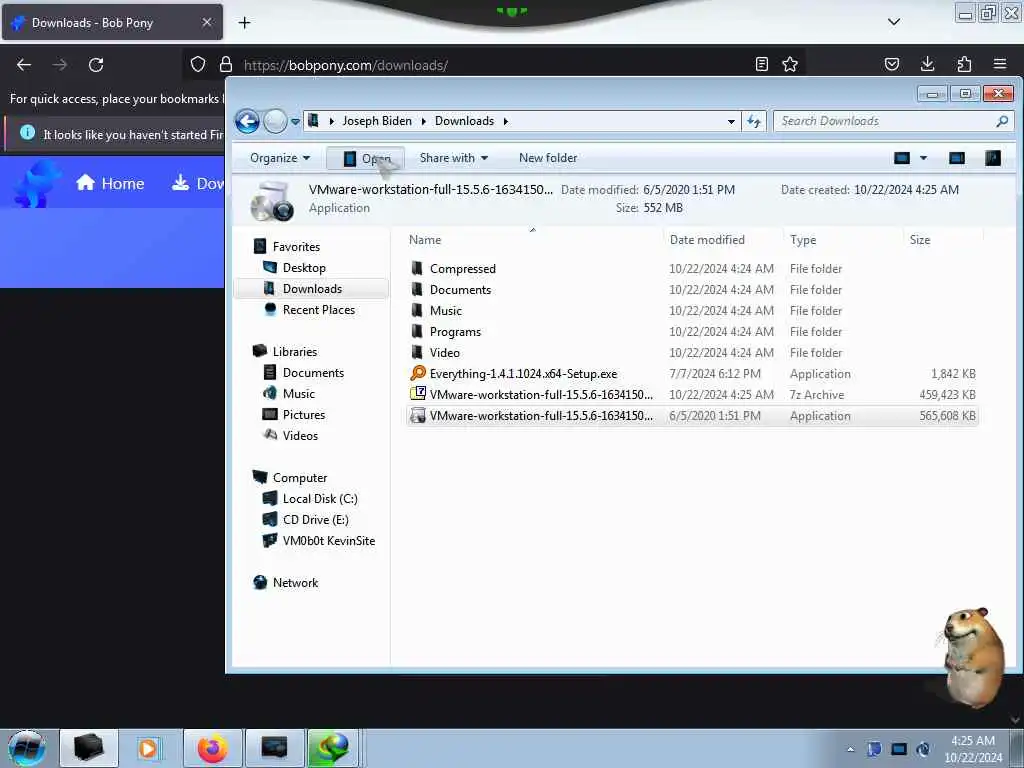Bookmark this page with the star icon
The width and height of the screenshot is (1024, 768).
[790, 64]
